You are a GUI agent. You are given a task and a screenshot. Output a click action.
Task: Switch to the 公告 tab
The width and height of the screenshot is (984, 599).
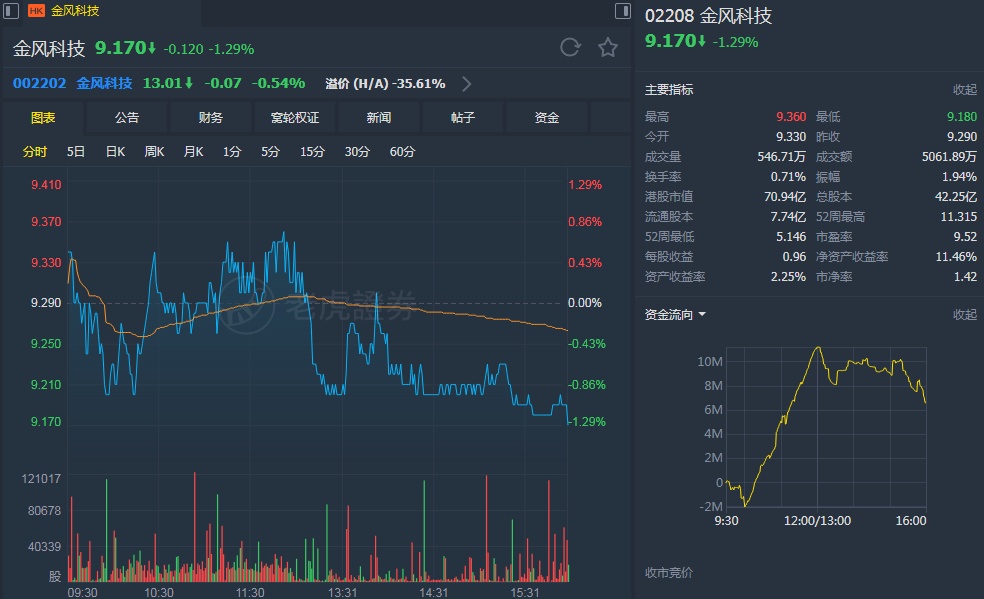pos(127,118)
